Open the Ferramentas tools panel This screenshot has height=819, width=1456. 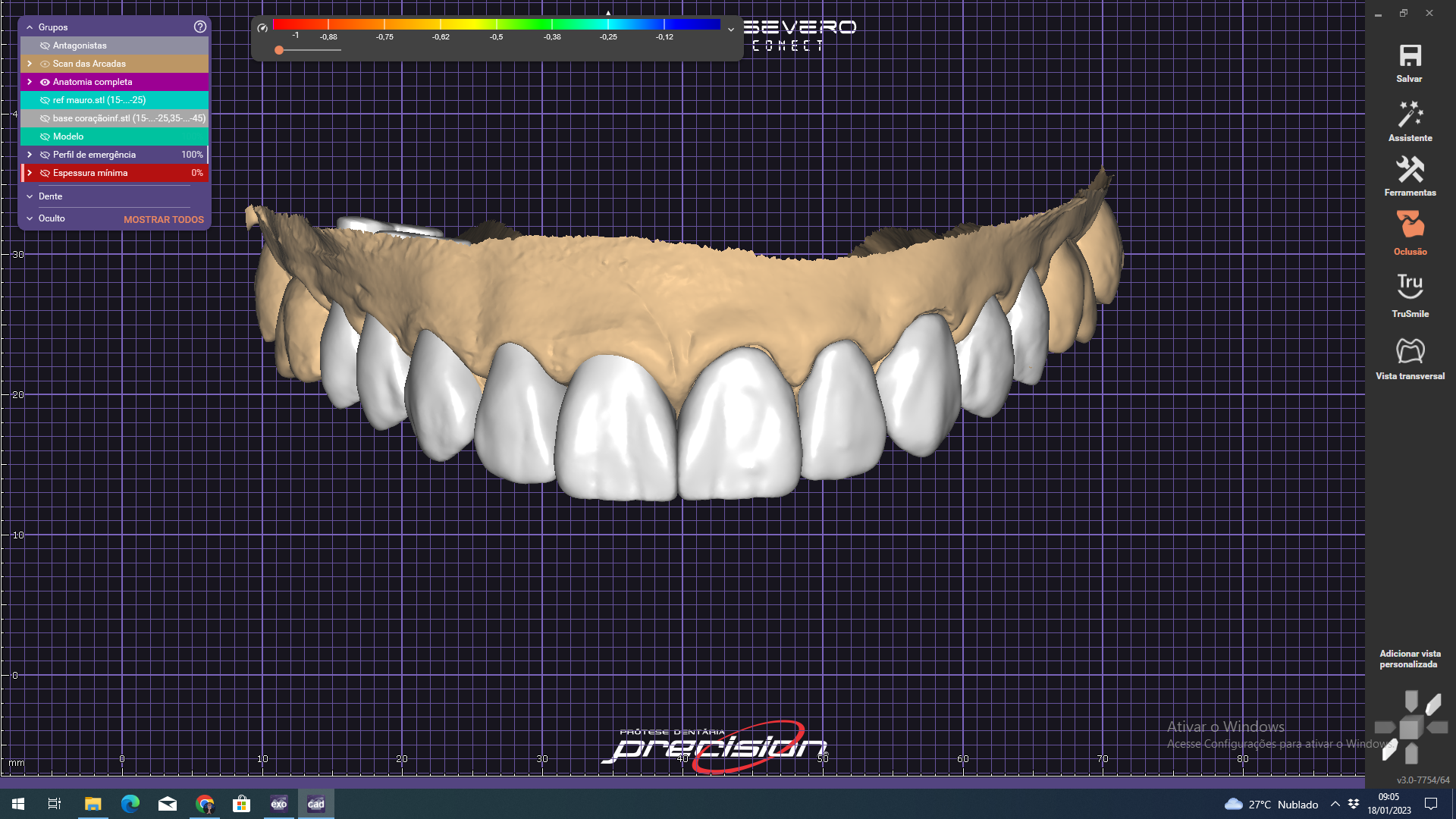tap(1410, 170)
